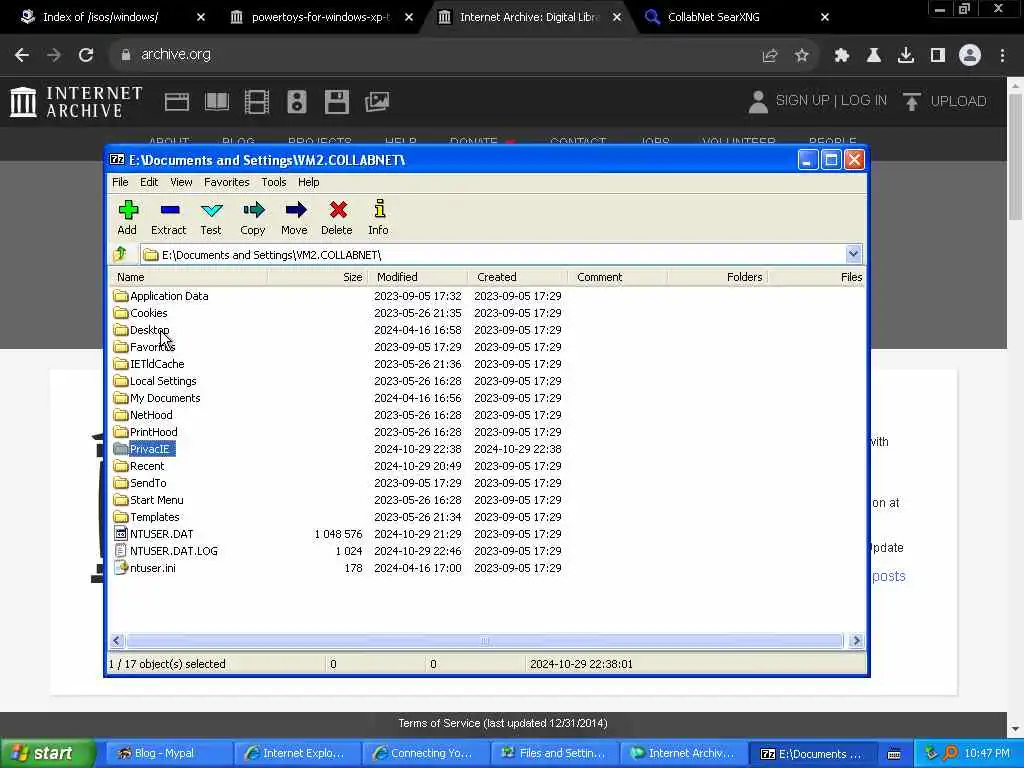
Task: Open Internet Archive texts book icon
Action: click(217, 102)
